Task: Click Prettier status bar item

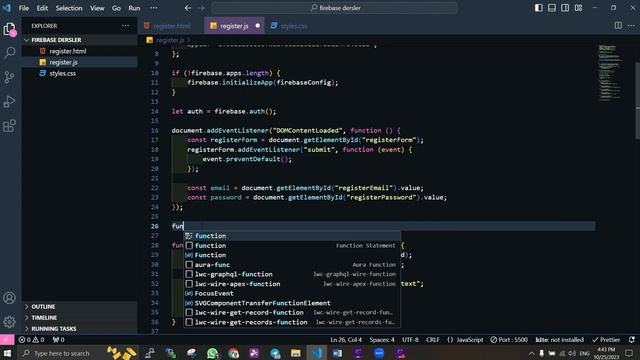Action: (606, 340)
